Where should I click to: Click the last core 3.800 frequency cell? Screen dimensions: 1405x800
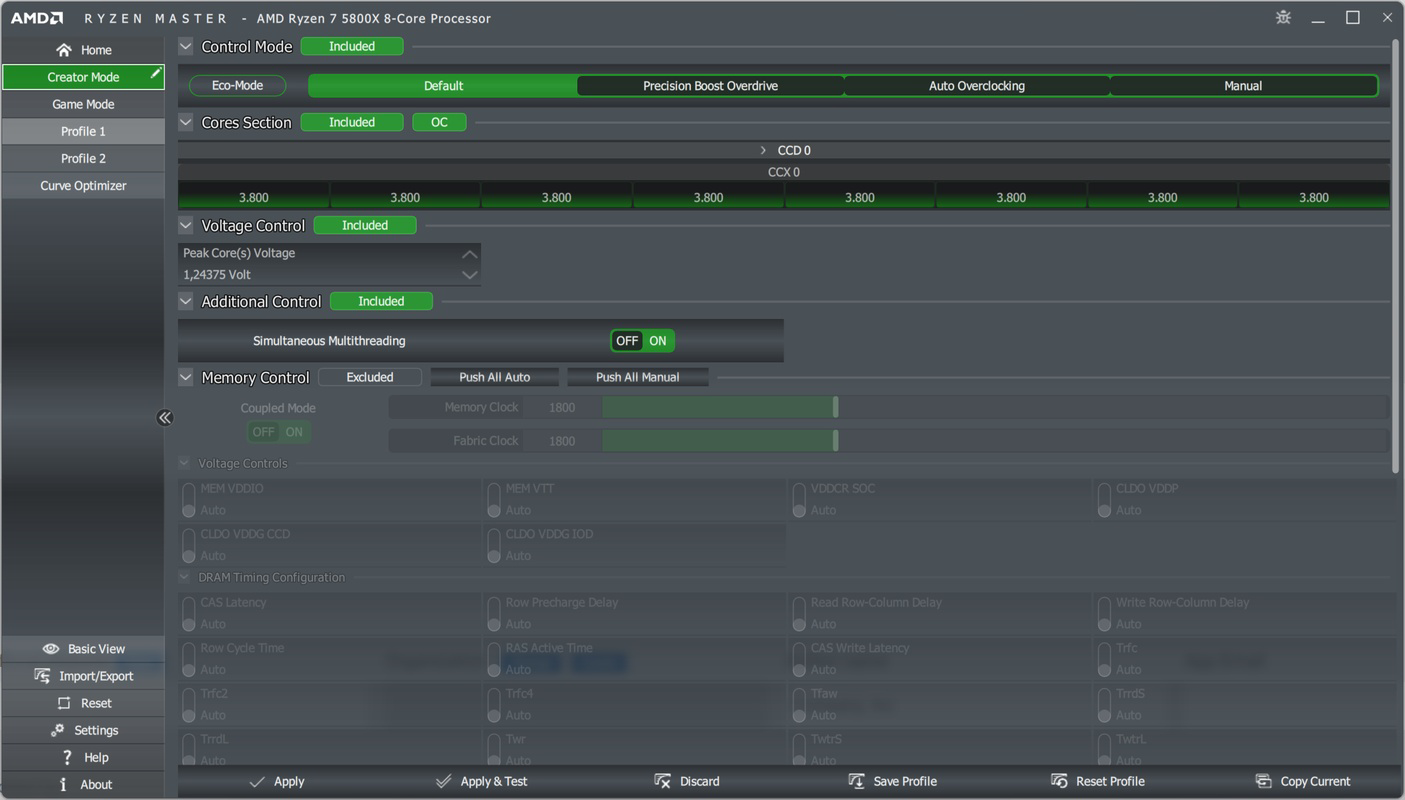1313,197
